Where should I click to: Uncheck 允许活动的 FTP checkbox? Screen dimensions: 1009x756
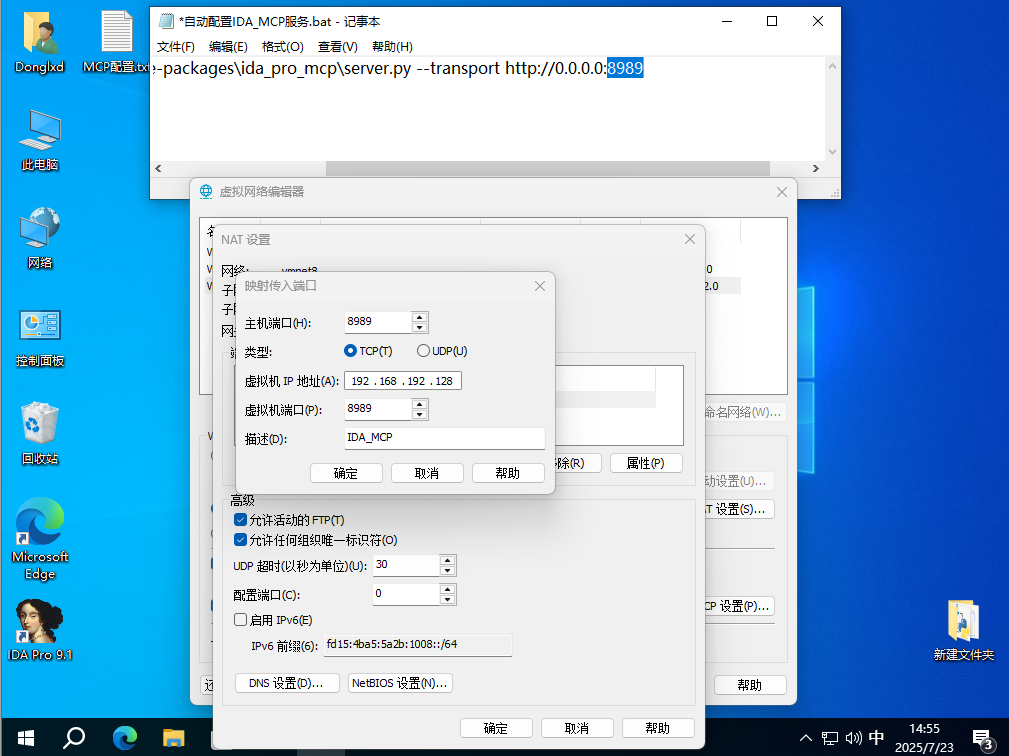point(240,520)
